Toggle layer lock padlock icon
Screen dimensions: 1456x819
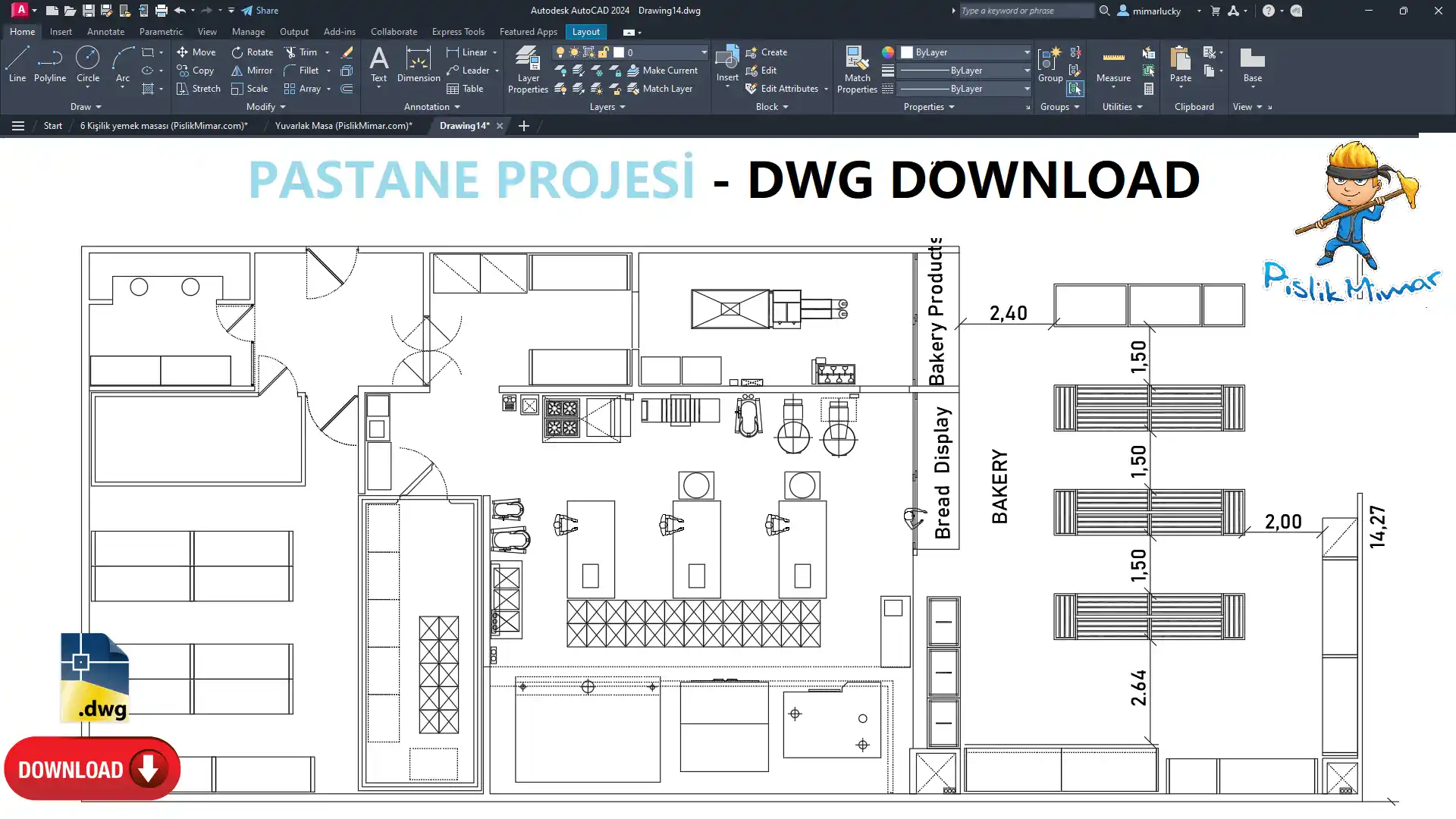(x=604, y=52)
